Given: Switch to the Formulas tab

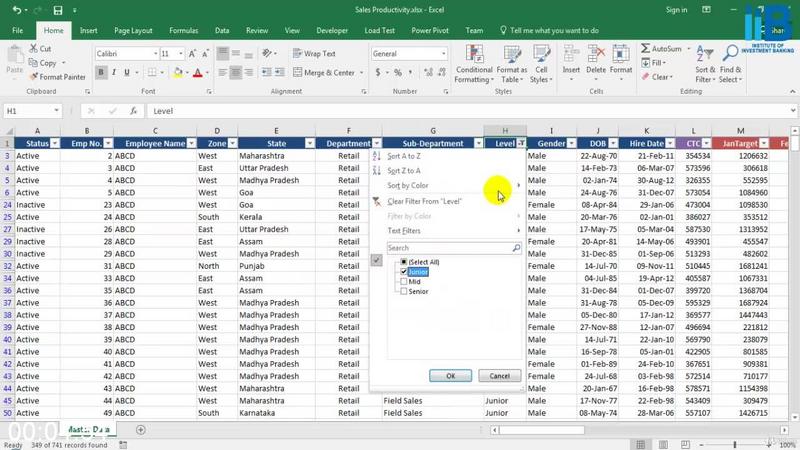Looking at the screenshot, I should pyautogui.click(x=184, y=31).
